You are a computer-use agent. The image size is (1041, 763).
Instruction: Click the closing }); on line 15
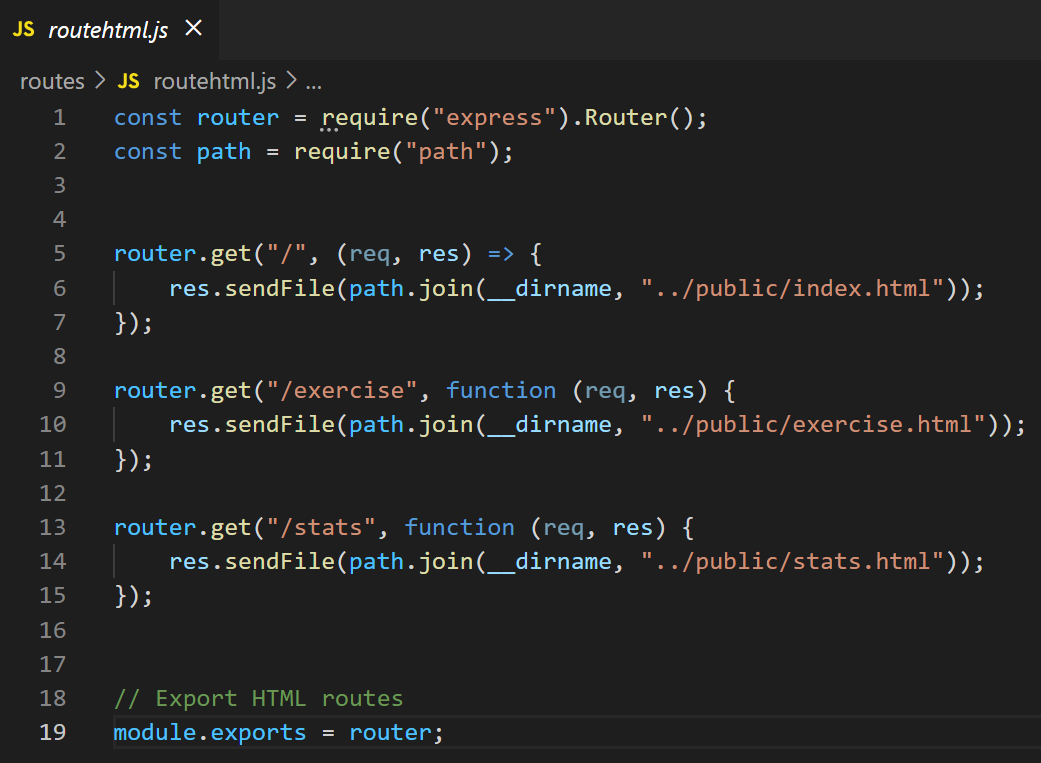(133, 596)
